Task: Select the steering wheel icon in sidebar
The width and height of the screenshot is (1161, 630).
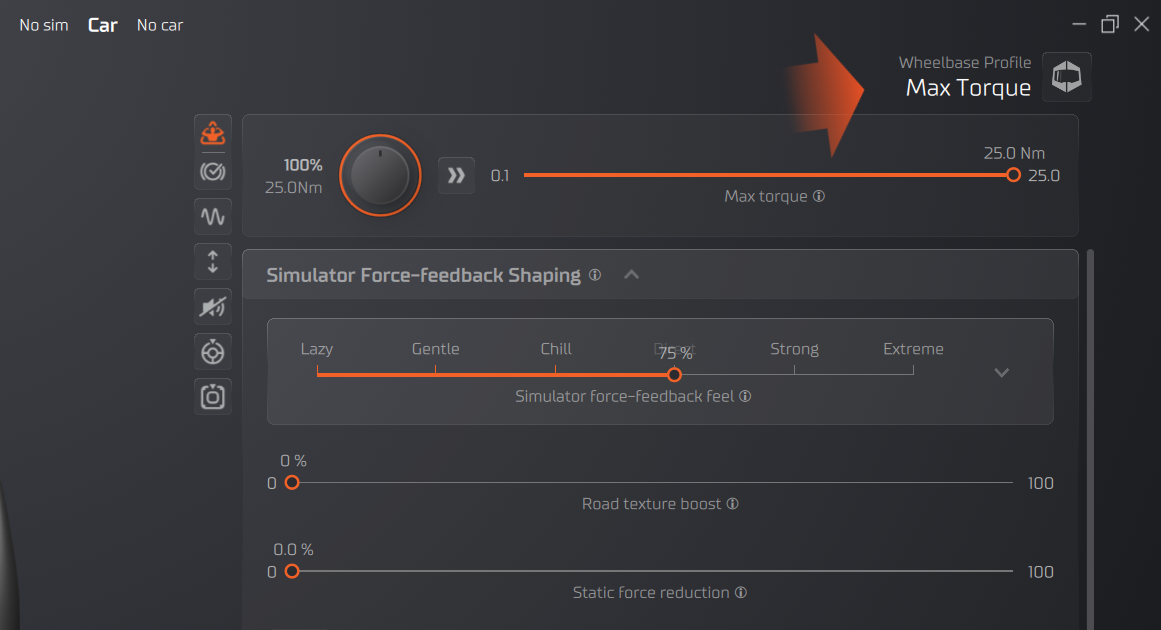Action: tap(213, 351)
